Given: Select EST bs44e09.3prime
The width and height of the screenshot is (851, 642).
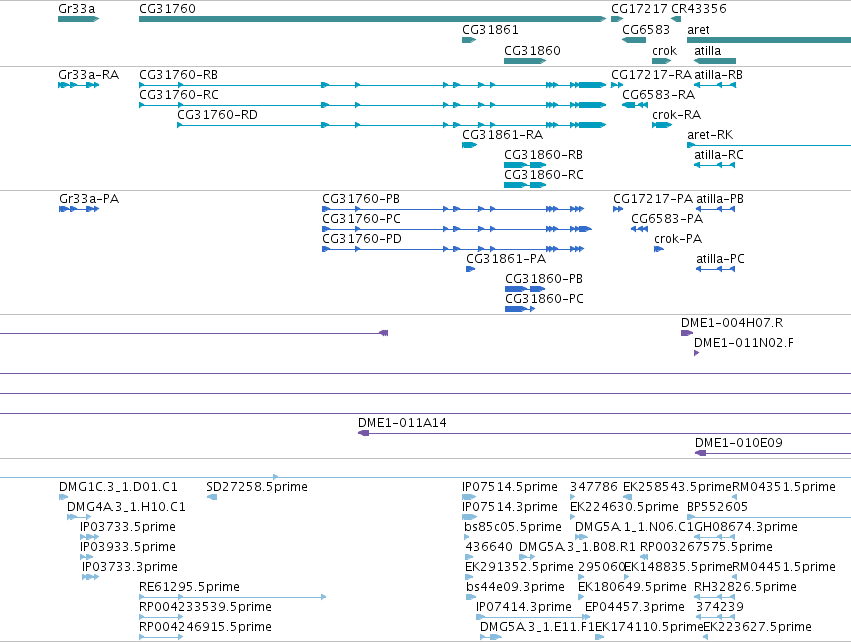Looking at the screenshot, I should click(515, 587).
